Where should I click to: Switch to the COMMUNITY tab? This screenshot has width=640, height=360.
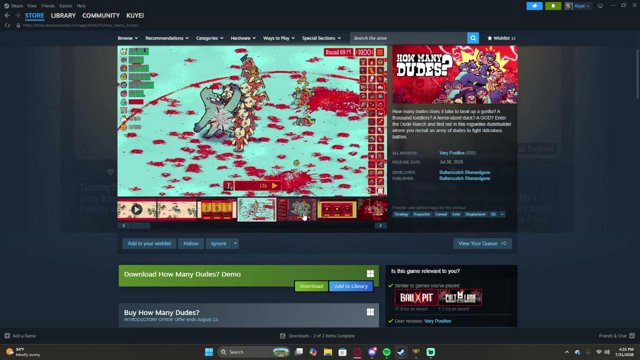coord(101,16)
